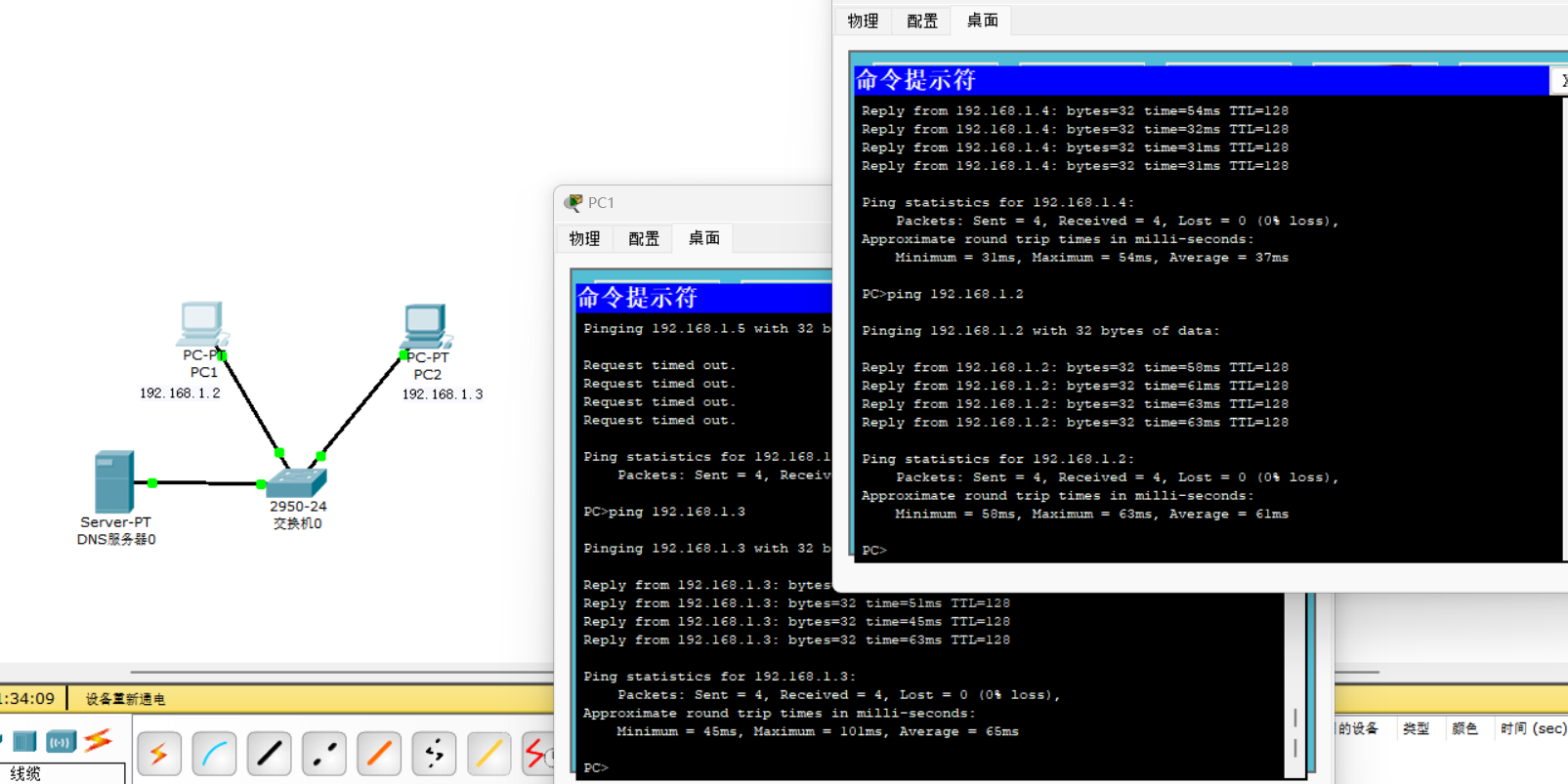
Task: Click 'PC>ping 192.168.1.2' line in front terminal
Action: click(x=943, y=294)
